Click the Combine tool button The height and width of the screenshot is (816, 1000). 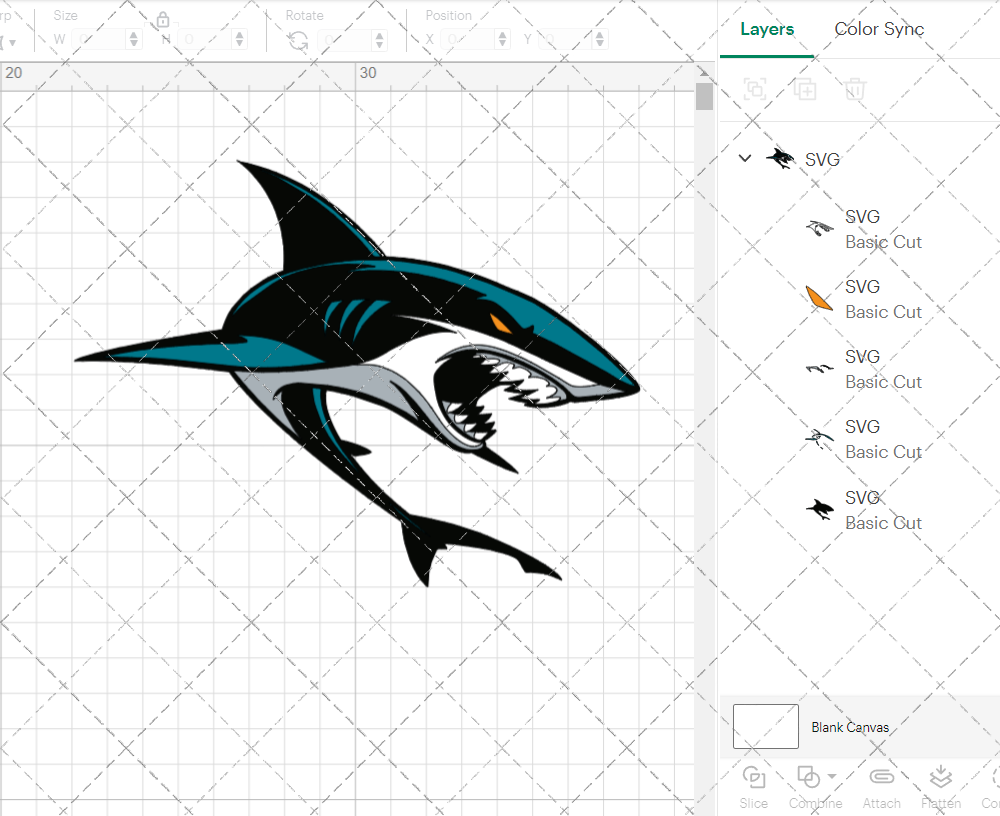tap(814, 787)
